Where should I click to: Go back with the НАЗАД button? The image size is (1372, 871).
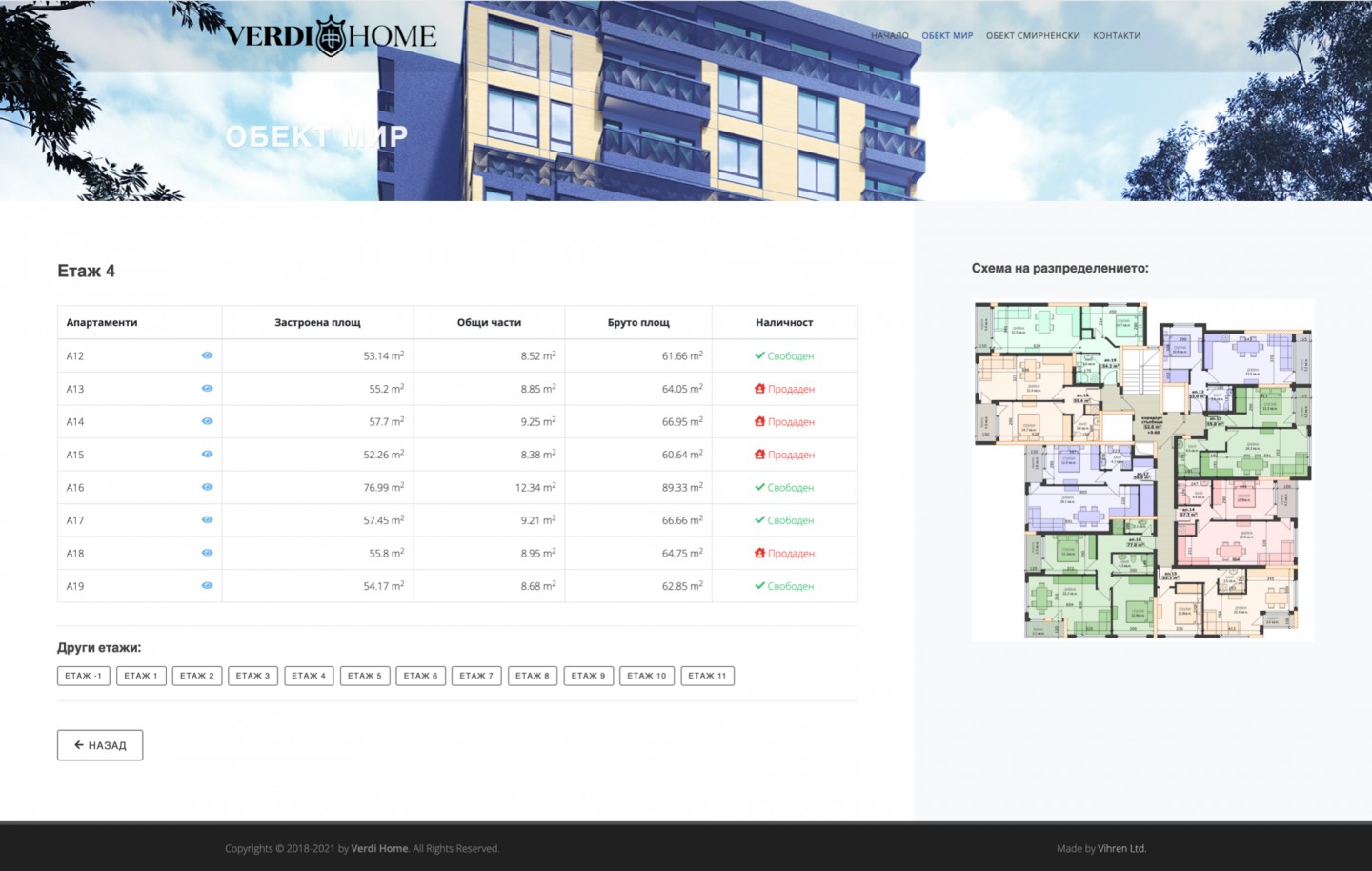100,745
